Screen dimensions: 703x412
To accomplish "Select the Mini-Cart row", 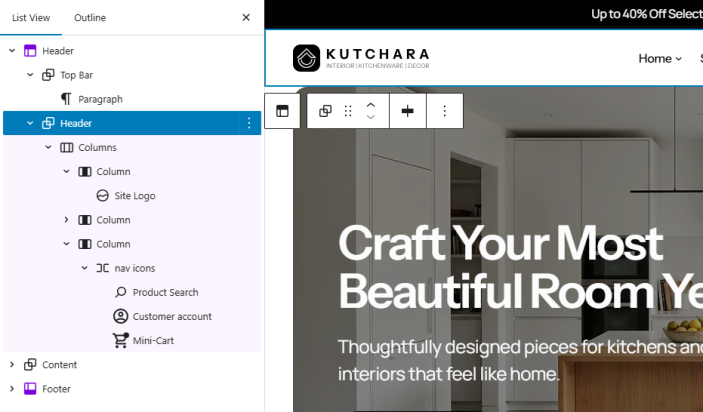I will coord(132,340).
